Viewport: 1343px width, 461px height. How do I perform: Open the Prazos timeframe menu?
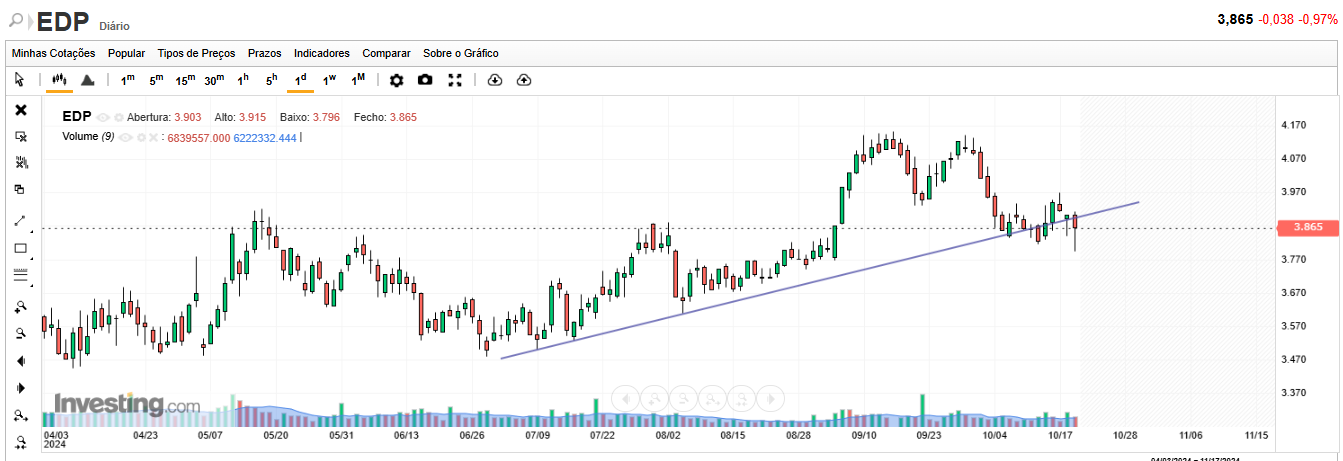click(264, 53)
